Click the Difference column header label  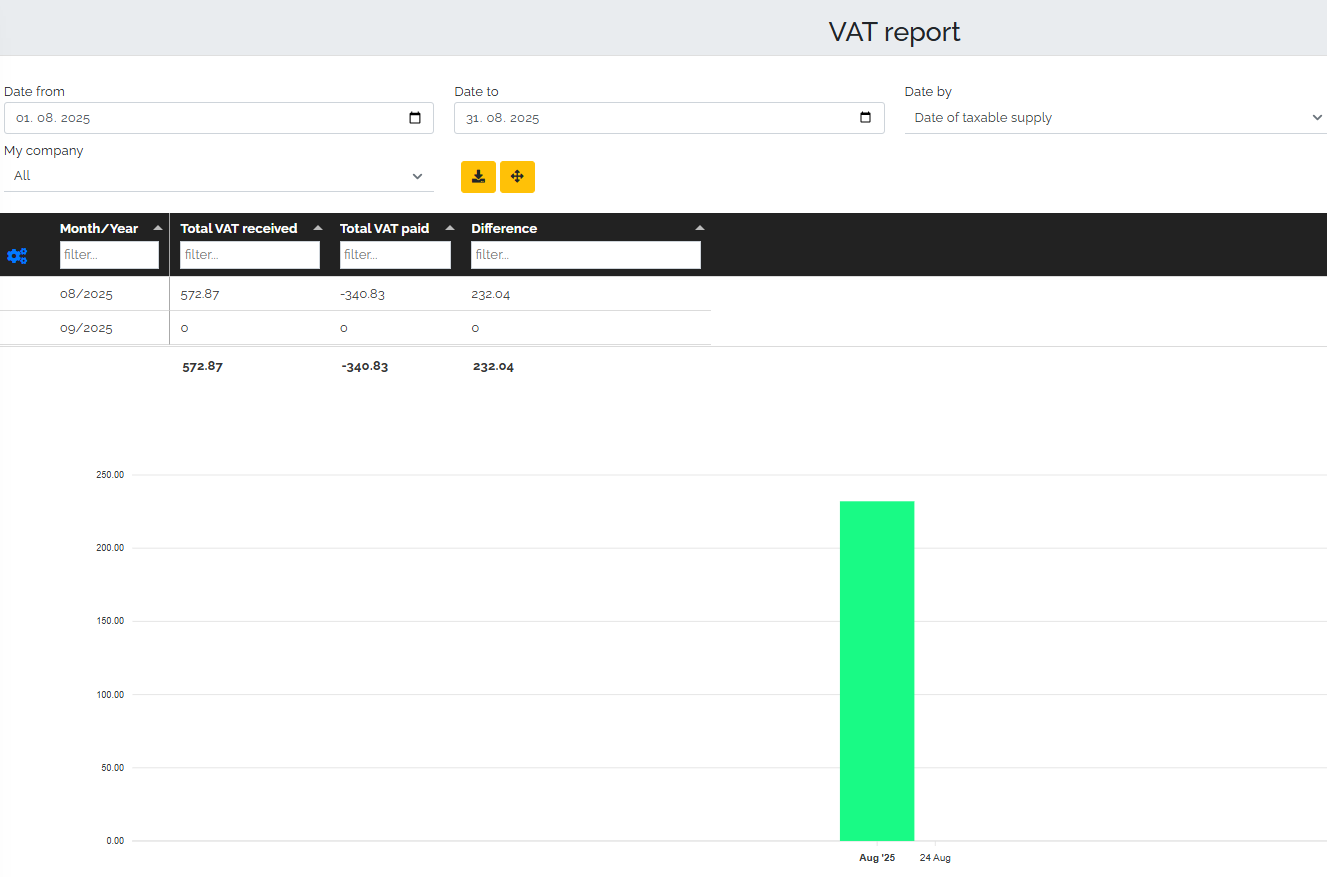coord(504,228)
